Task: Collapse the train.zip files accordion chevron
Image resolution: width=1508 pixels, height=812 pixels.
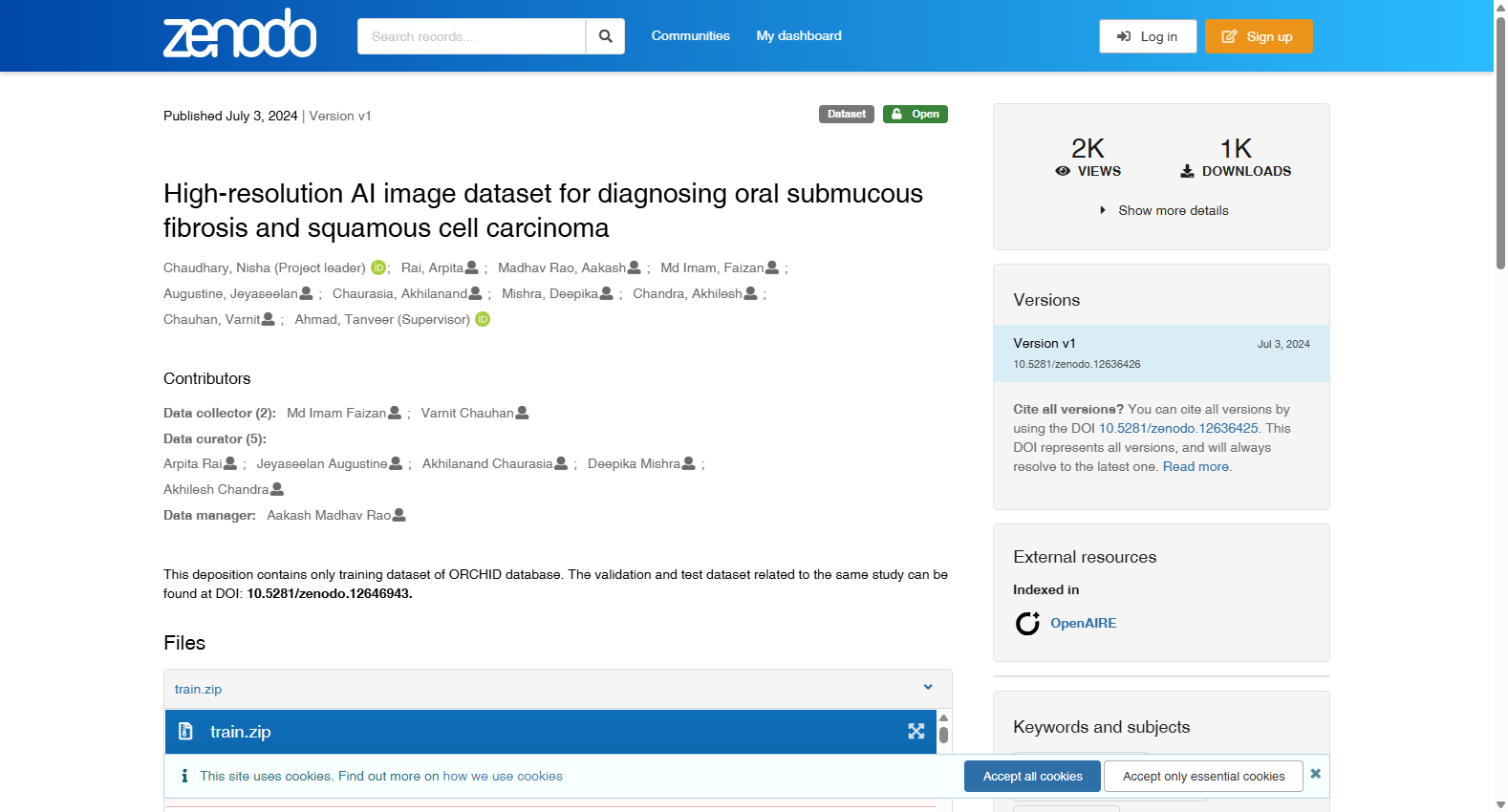Action: click(928, 688)
